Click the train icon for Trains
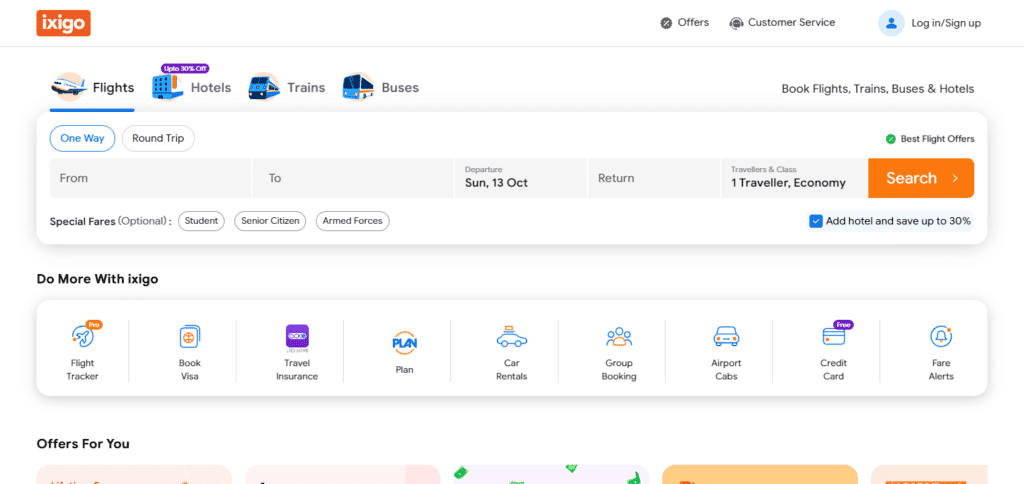Image resolution: width=1024 pixels, height=484 pixels. coord(264,87)
